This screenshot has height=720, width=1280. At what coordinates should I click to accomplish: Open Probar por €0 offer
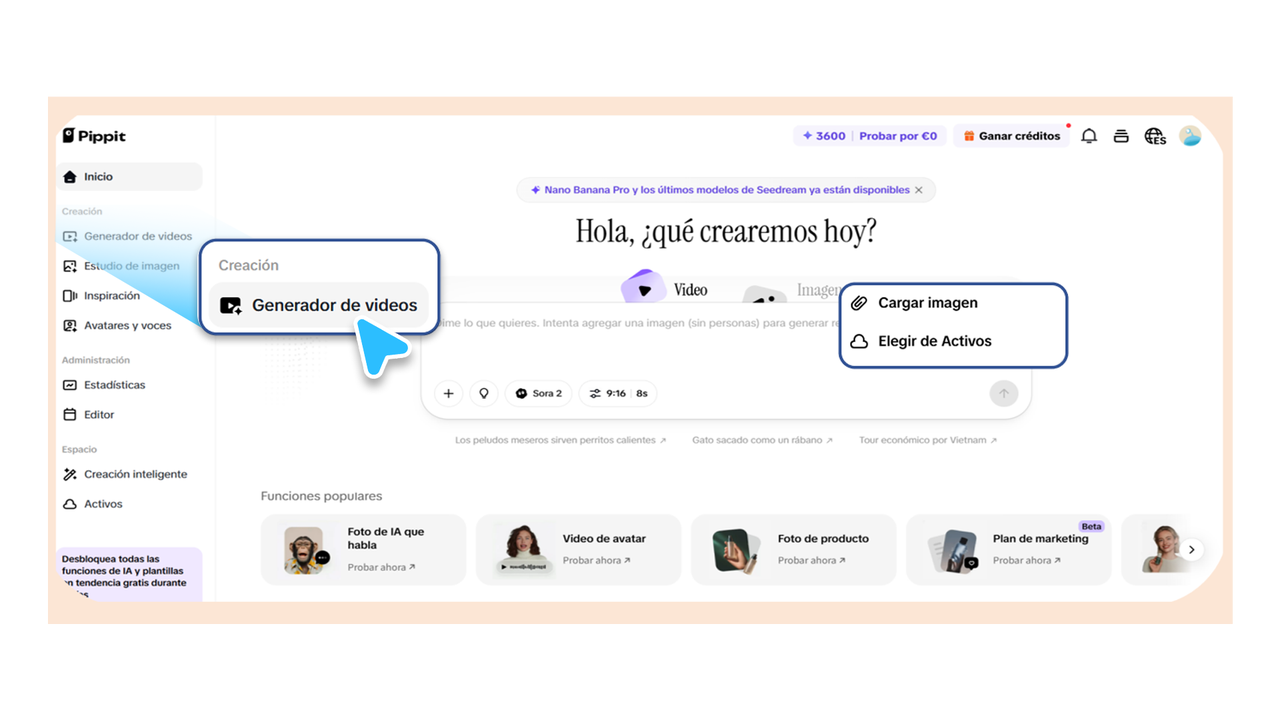(x=898, y=135)
